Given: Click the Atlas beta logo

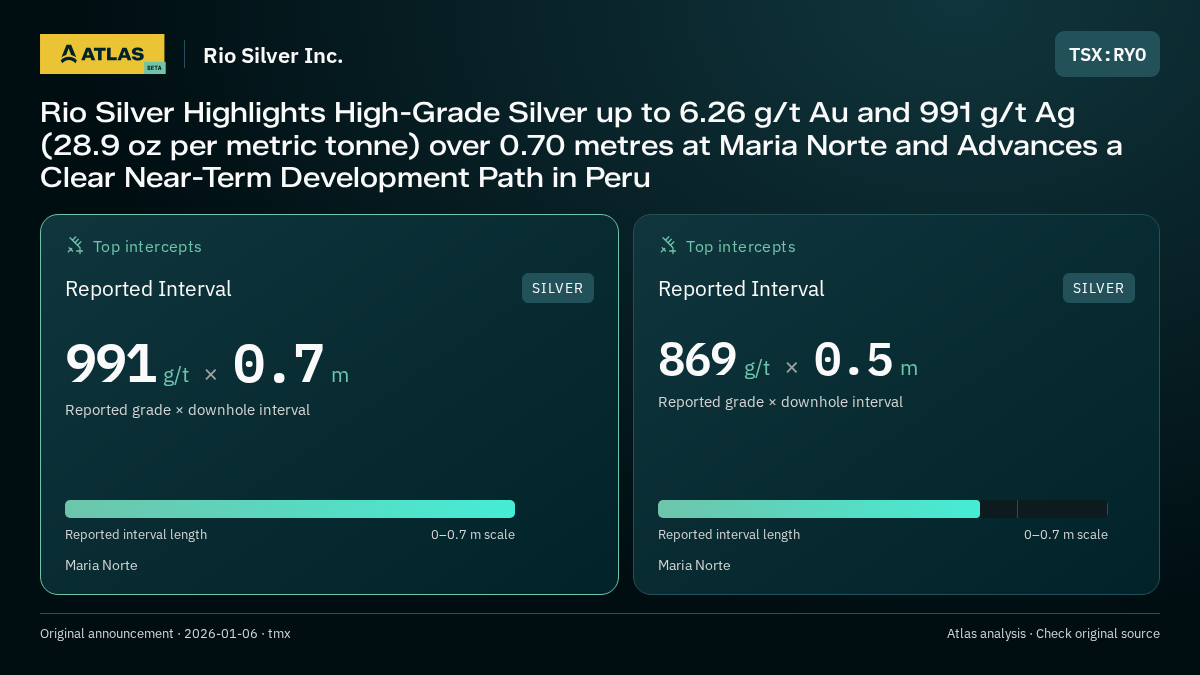Looking at the screenshot, I should tap(103, 54).
